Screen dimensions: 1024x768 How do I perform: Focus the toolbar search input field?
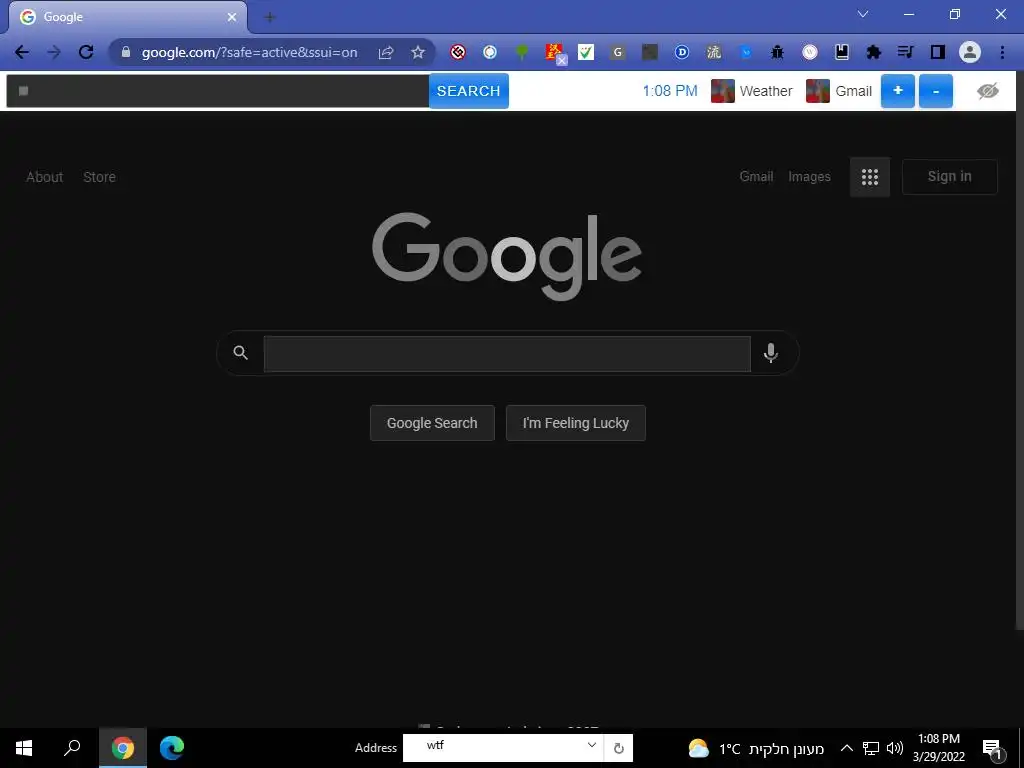217,91
